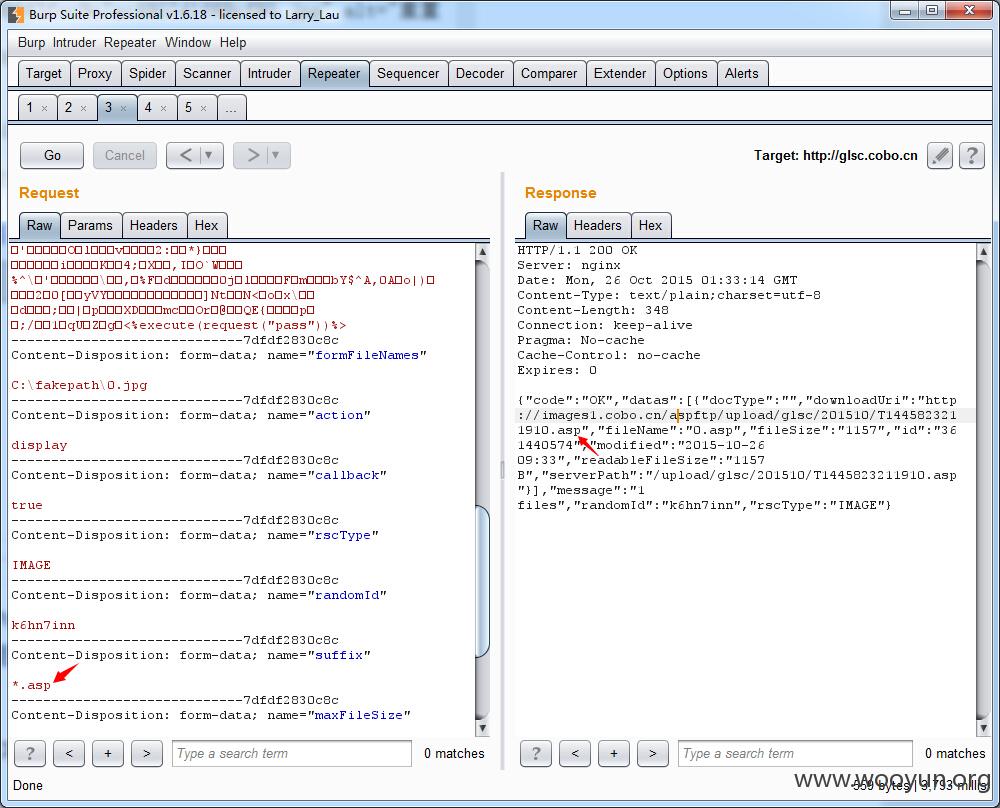Go to previous match in response search

click(x=575, y=753)
